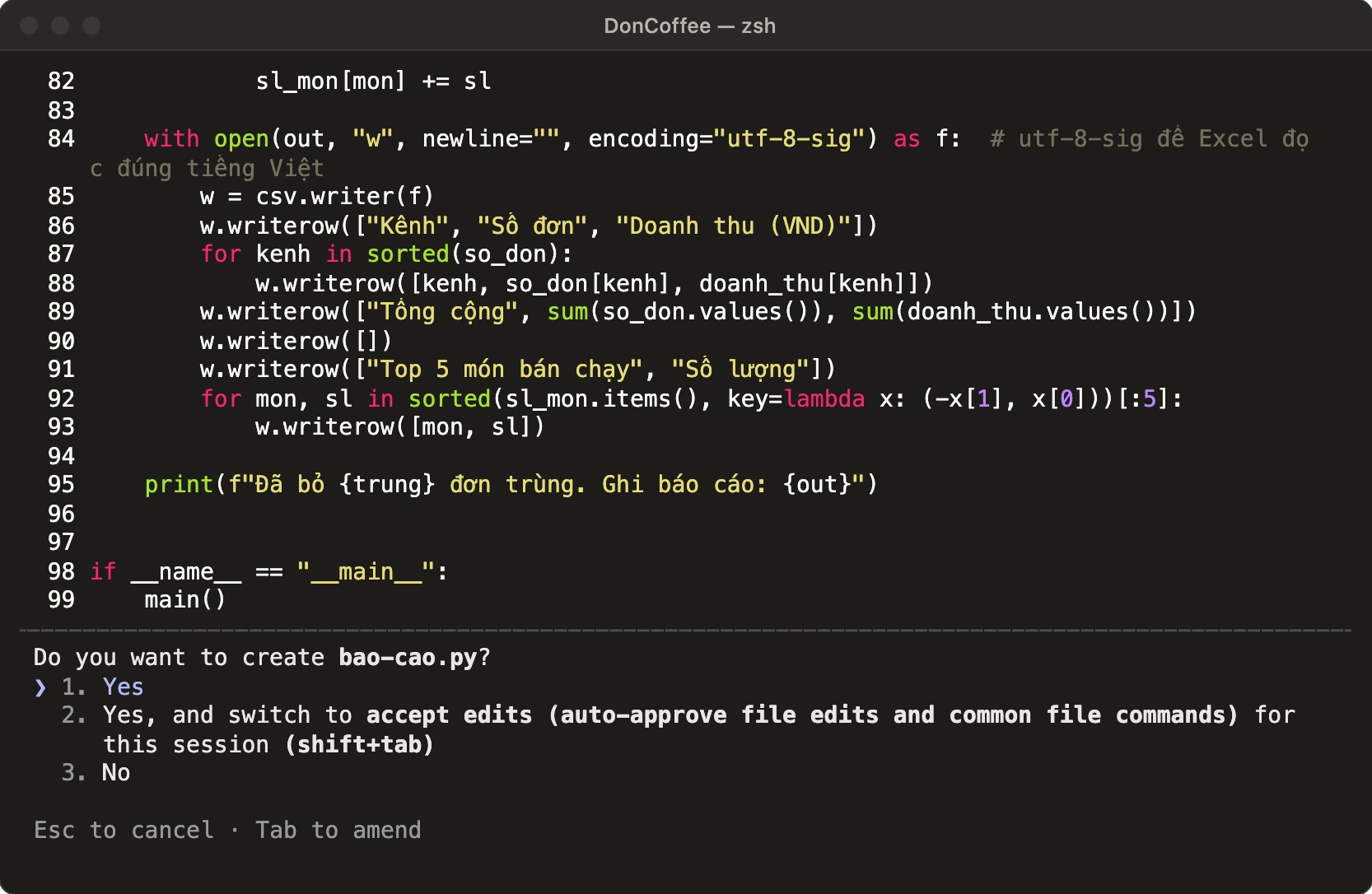The width and height of the screenshot is (1372, 894).
Task: Click line number 82
Action: coord(61,81)
